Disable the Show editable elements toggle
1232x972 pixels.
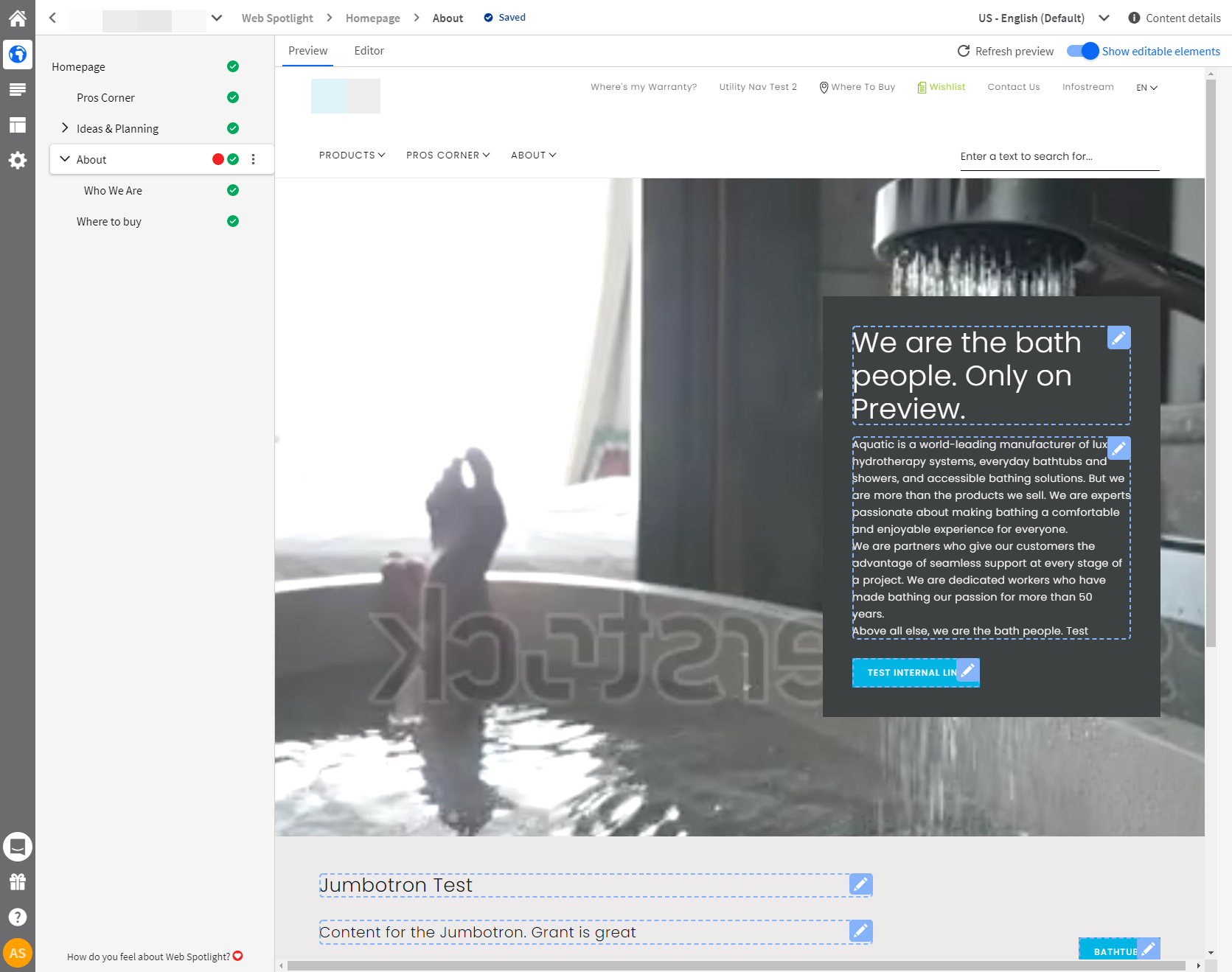pyautogui.click(x=1083, y=51)
